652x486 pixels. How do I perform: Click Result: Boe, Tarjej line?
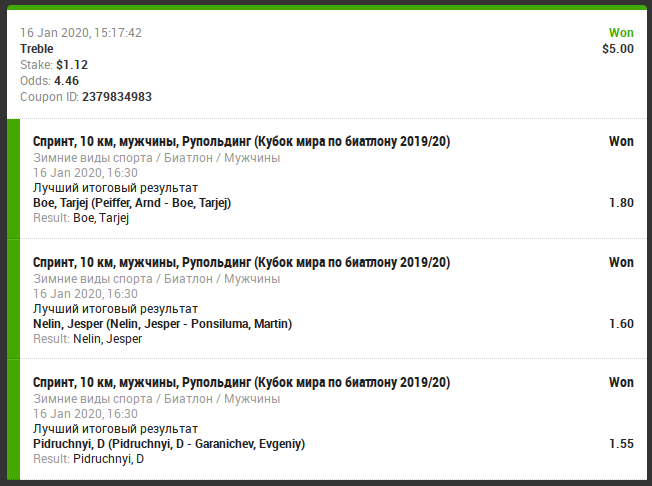(81, 218)
